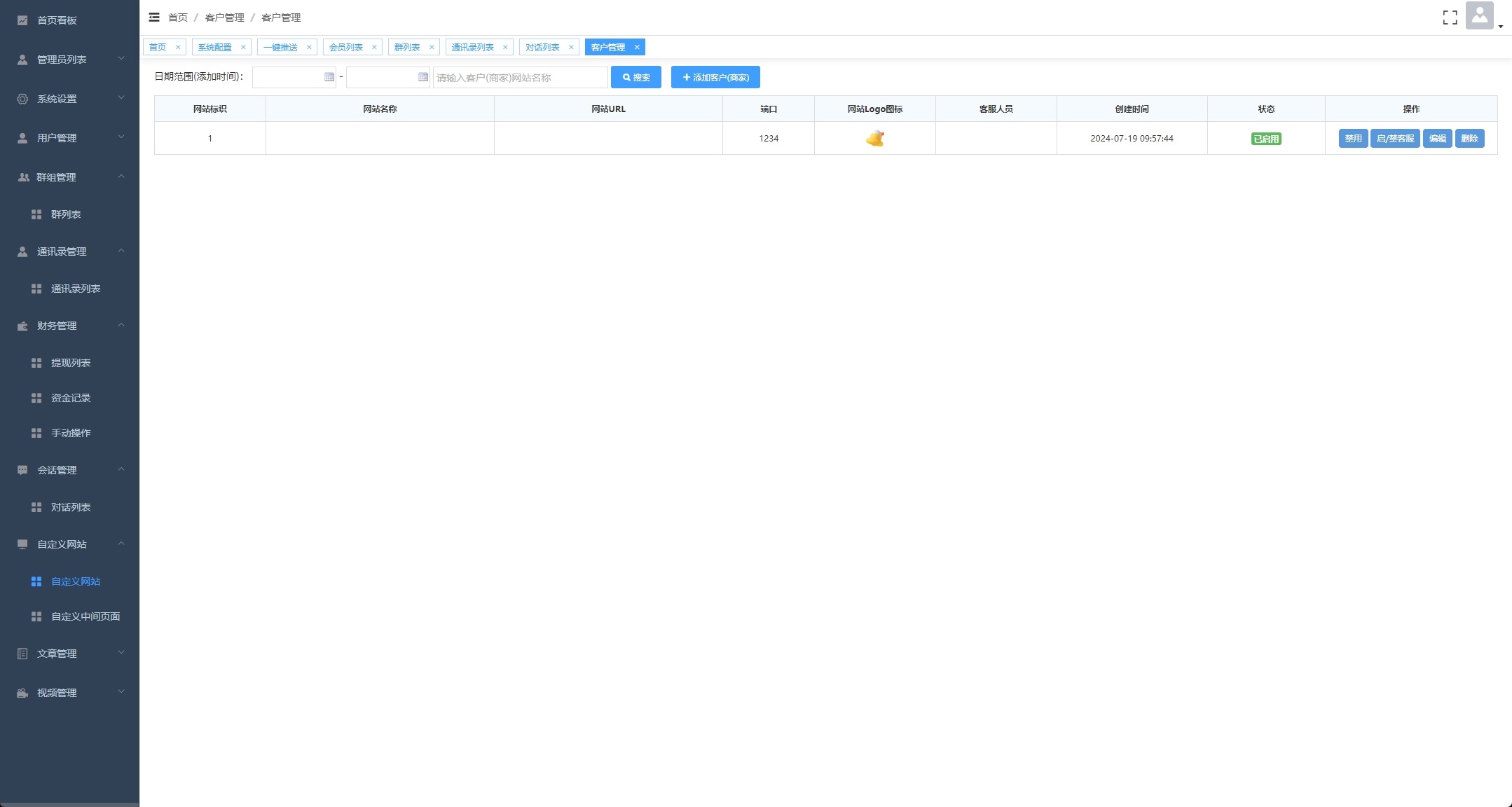The width and height of the screenshot is (1512, 807).
Task: Open the user avatar menu
Action: click(x=1479, y=16)
